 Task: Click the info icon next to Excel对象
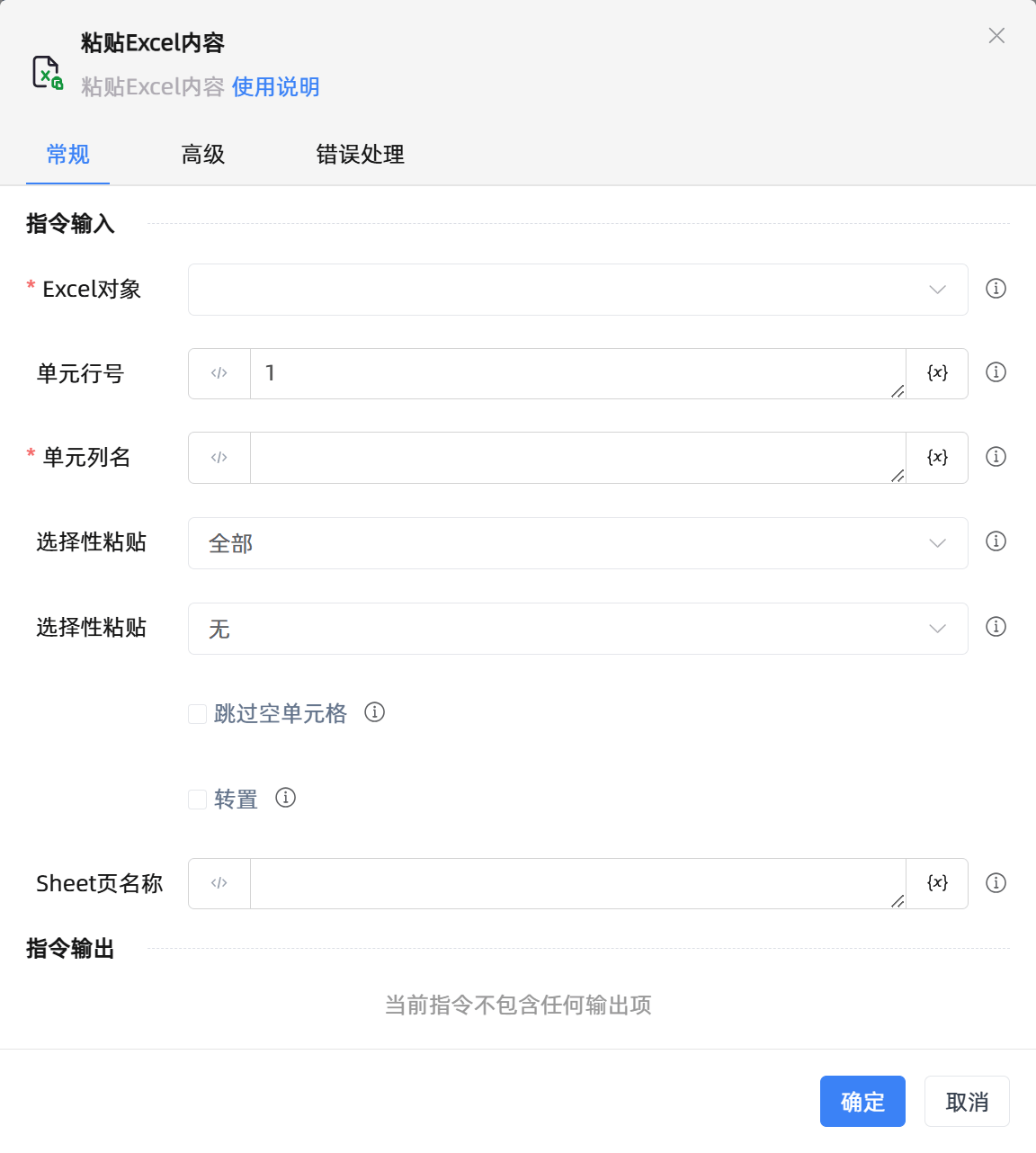pos(996,290)
